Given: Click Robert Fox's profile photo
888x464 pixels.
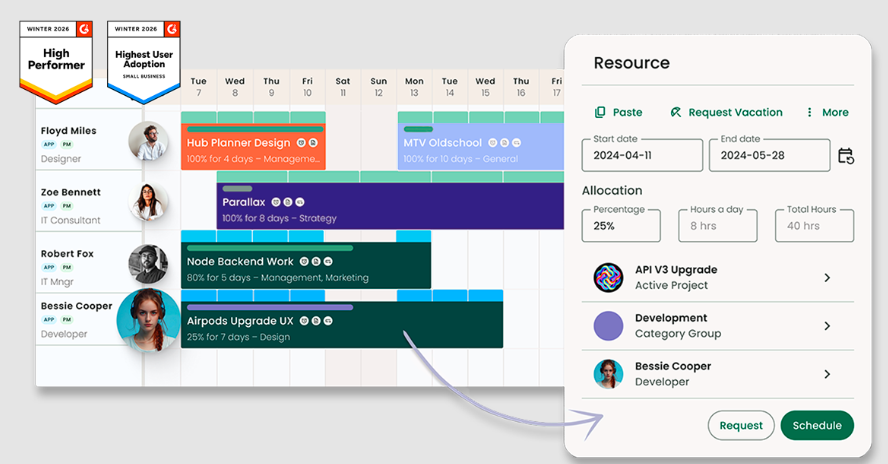Looking at the screenshot, I should pyautogui.click(x=148, y=263).
